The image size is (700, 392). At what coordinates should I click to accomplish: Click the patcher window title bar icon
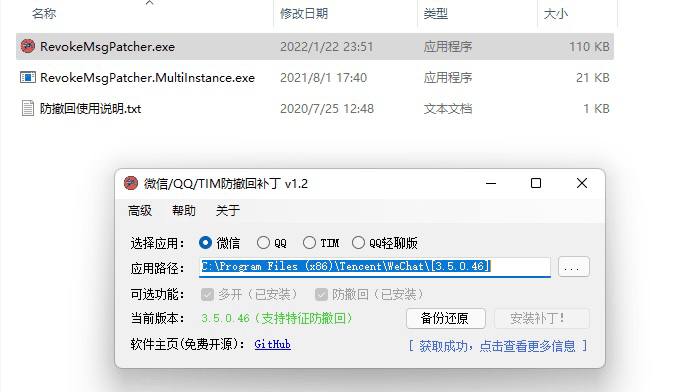(131, 183)
